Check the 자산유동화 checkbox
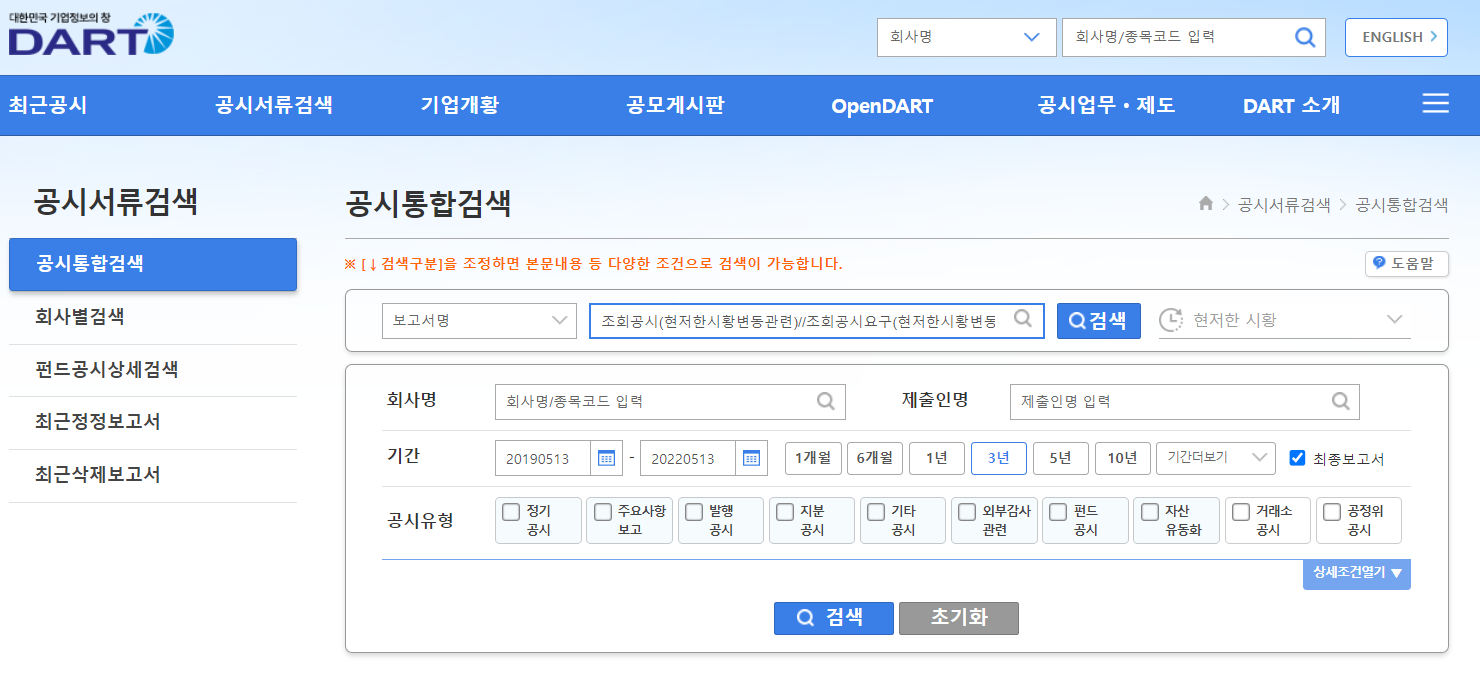Image resolution: width=1480 pixels, height=674 pixels. pyautogui.click(x=1150, y=512)
